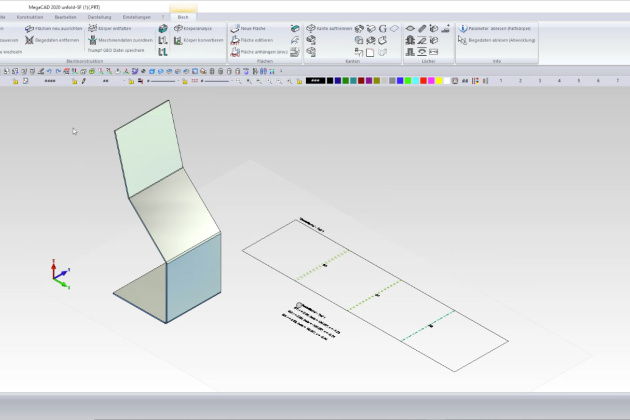This screenshot has height=420, width=630.
Task: Click the Körper konvertieren icon
Action: (176, 40)
